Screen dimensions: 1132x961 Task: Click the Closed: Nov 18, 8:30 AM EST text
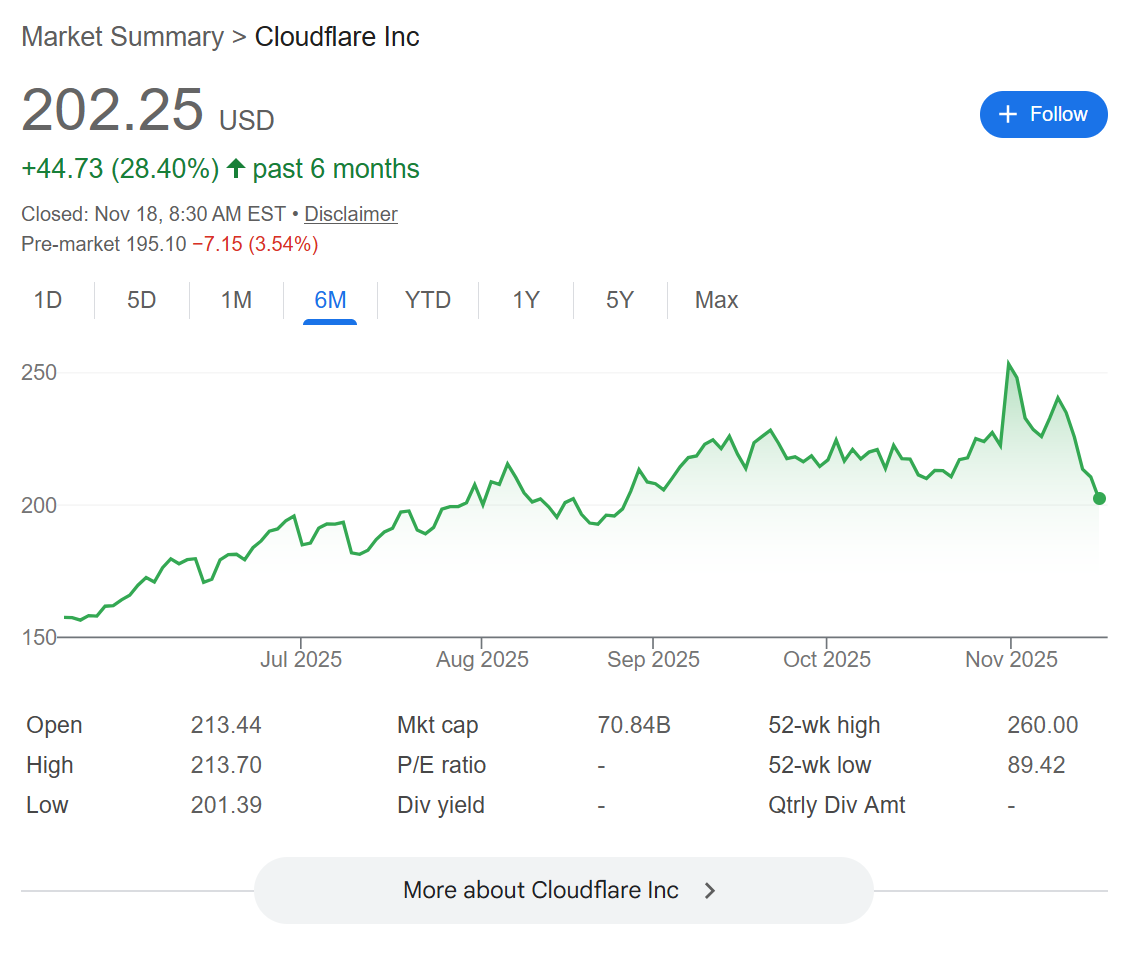click(153, 214)
